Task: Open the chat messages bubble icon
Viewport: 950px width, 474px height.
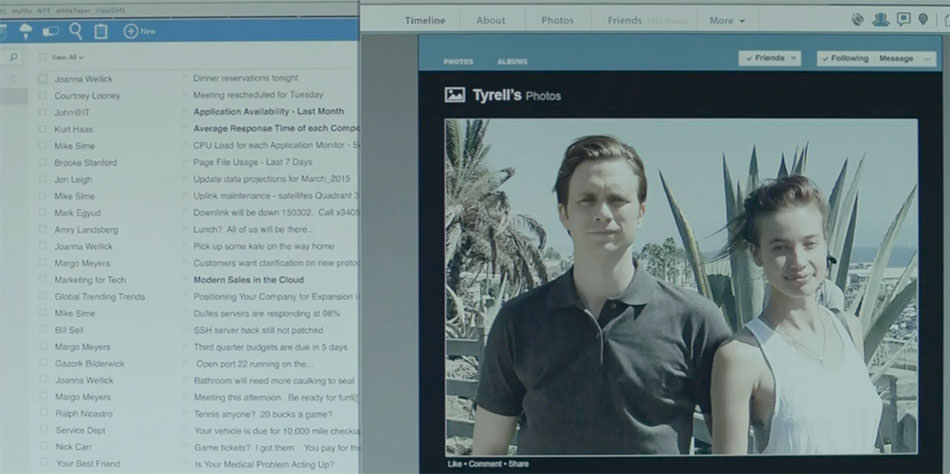Action: coord(903,19)
